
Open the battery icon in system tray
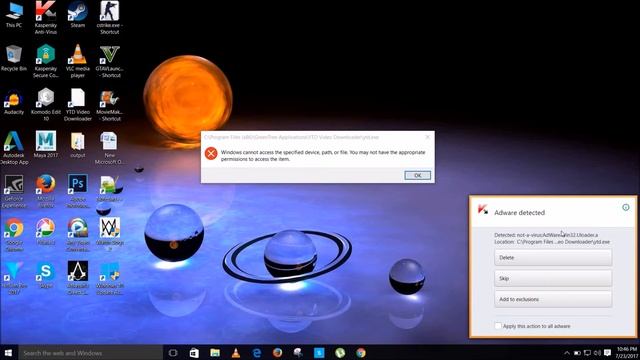(577, 353)
